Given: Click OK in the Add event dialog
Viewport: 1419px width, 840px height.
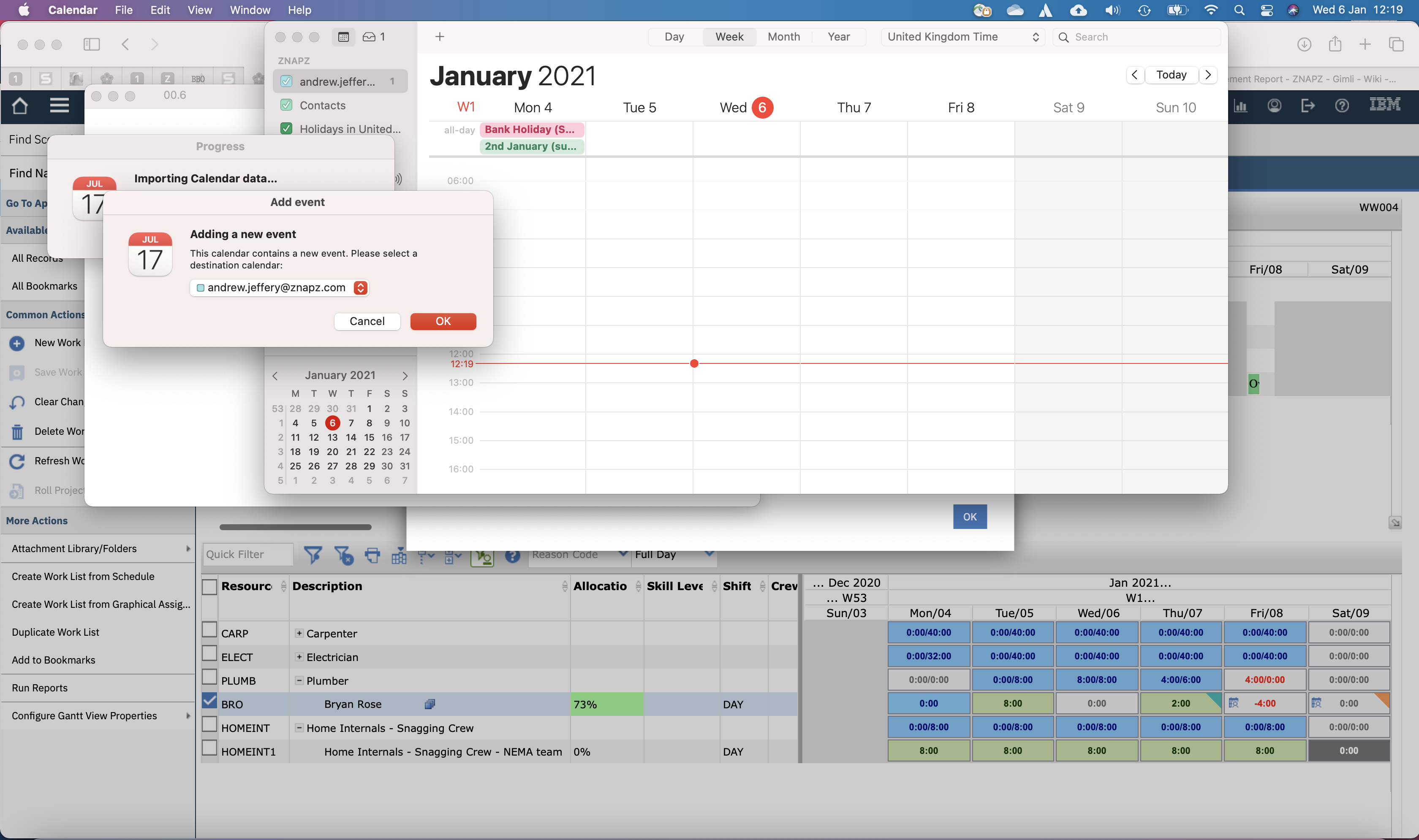Looking at the screenshot, I should tap(443, 321).
